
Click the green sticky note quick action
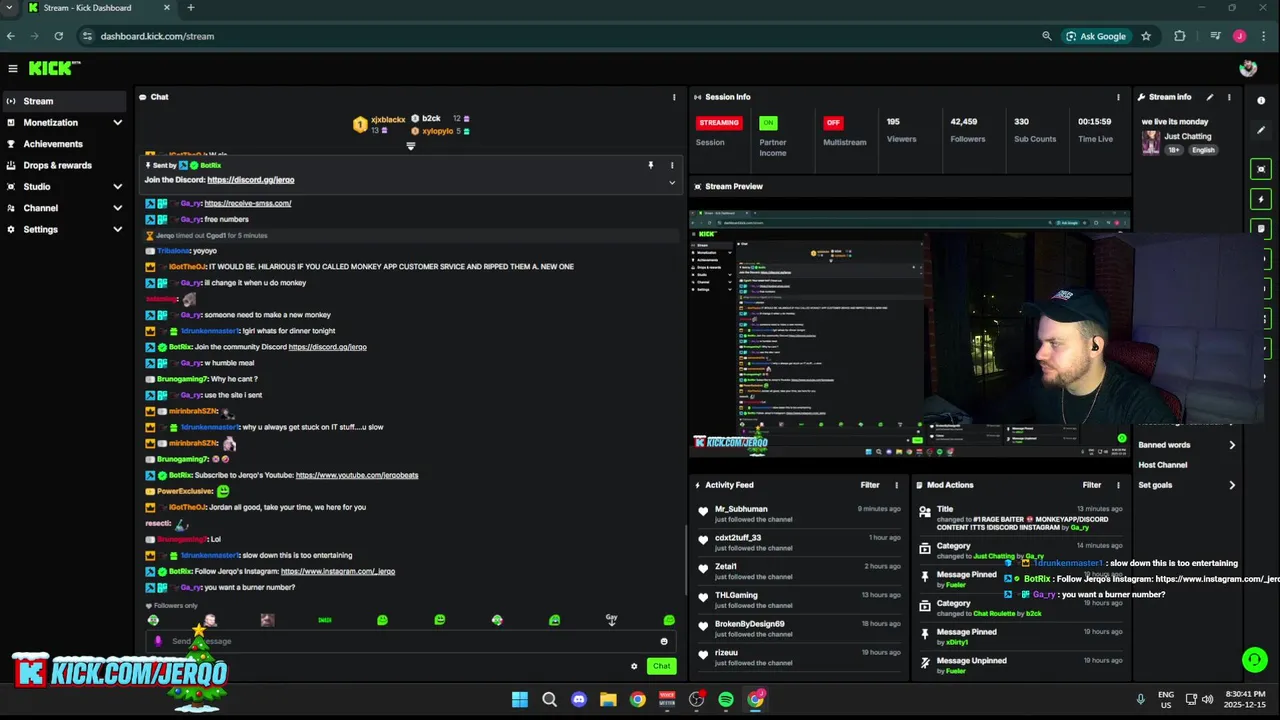pos(1261,229)
